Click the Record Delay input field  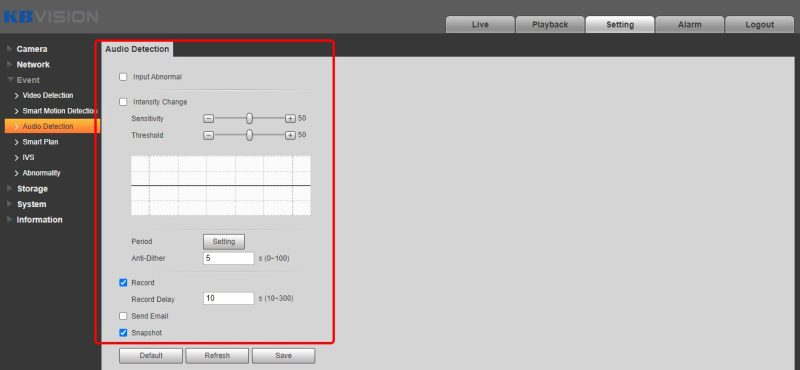coord(228,298)
